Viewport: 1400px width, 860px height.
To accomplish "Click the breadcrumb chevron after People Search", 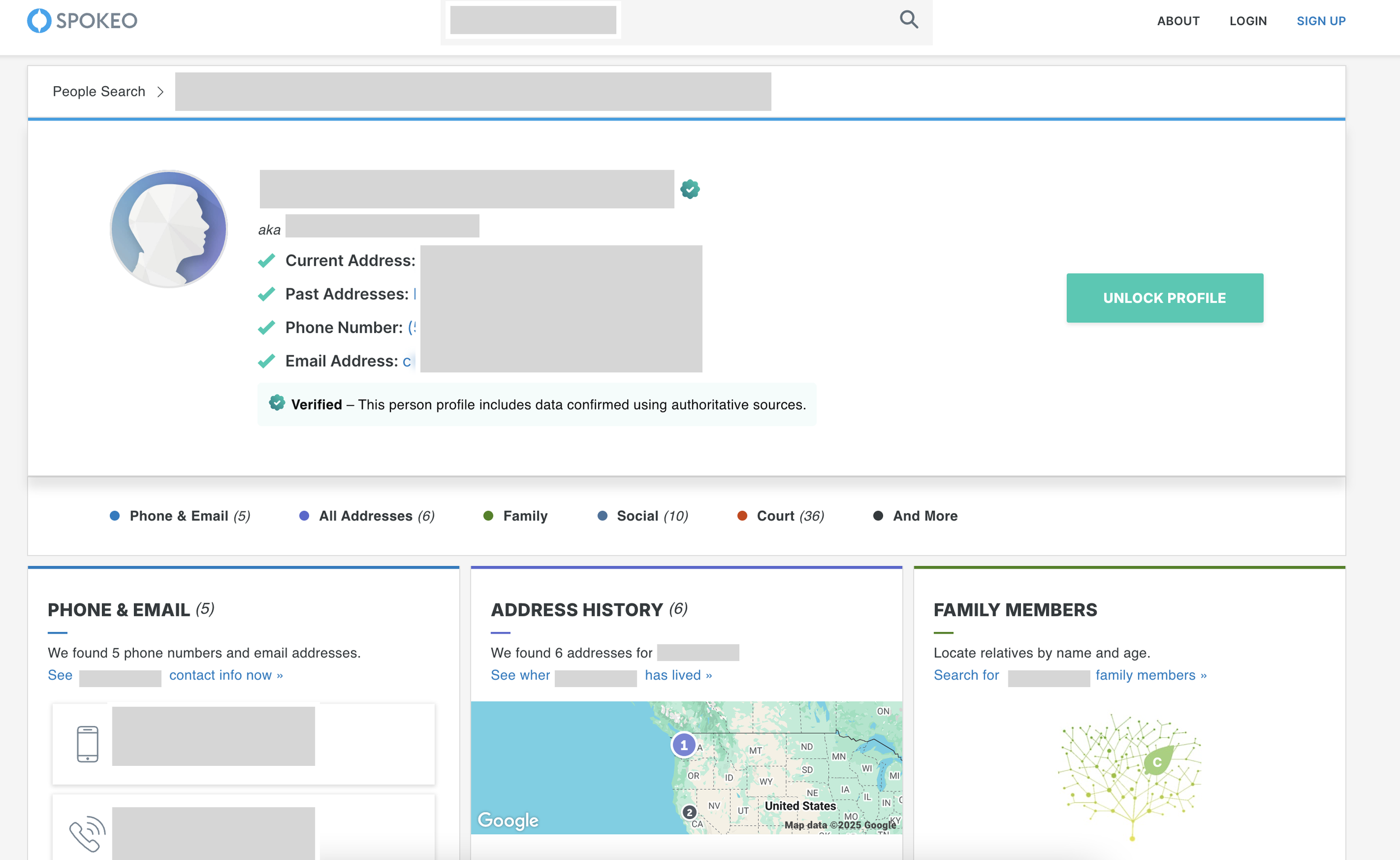I will [160, 92].
